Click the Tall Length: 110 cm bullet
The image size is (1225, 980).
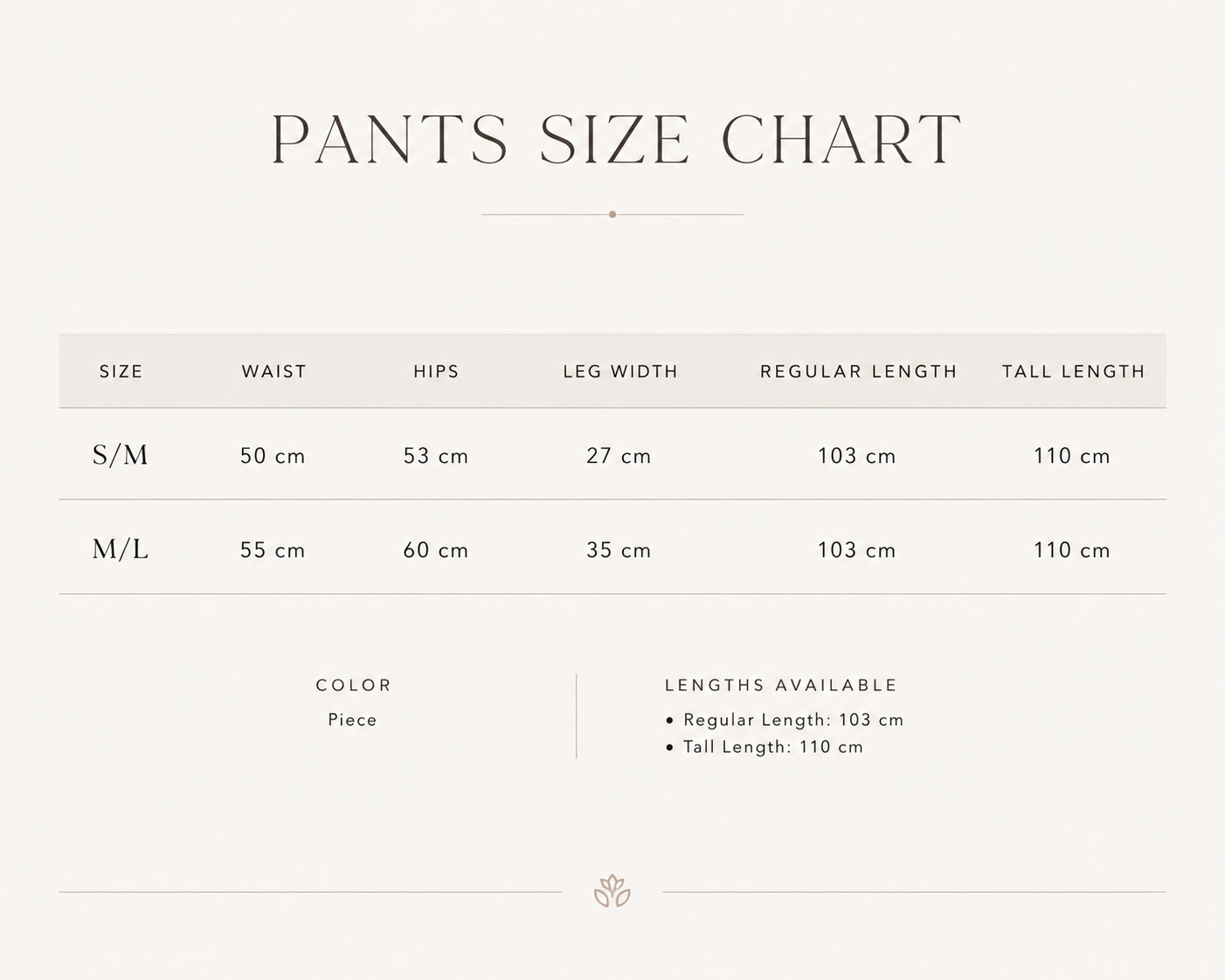(x=765, y=748)
